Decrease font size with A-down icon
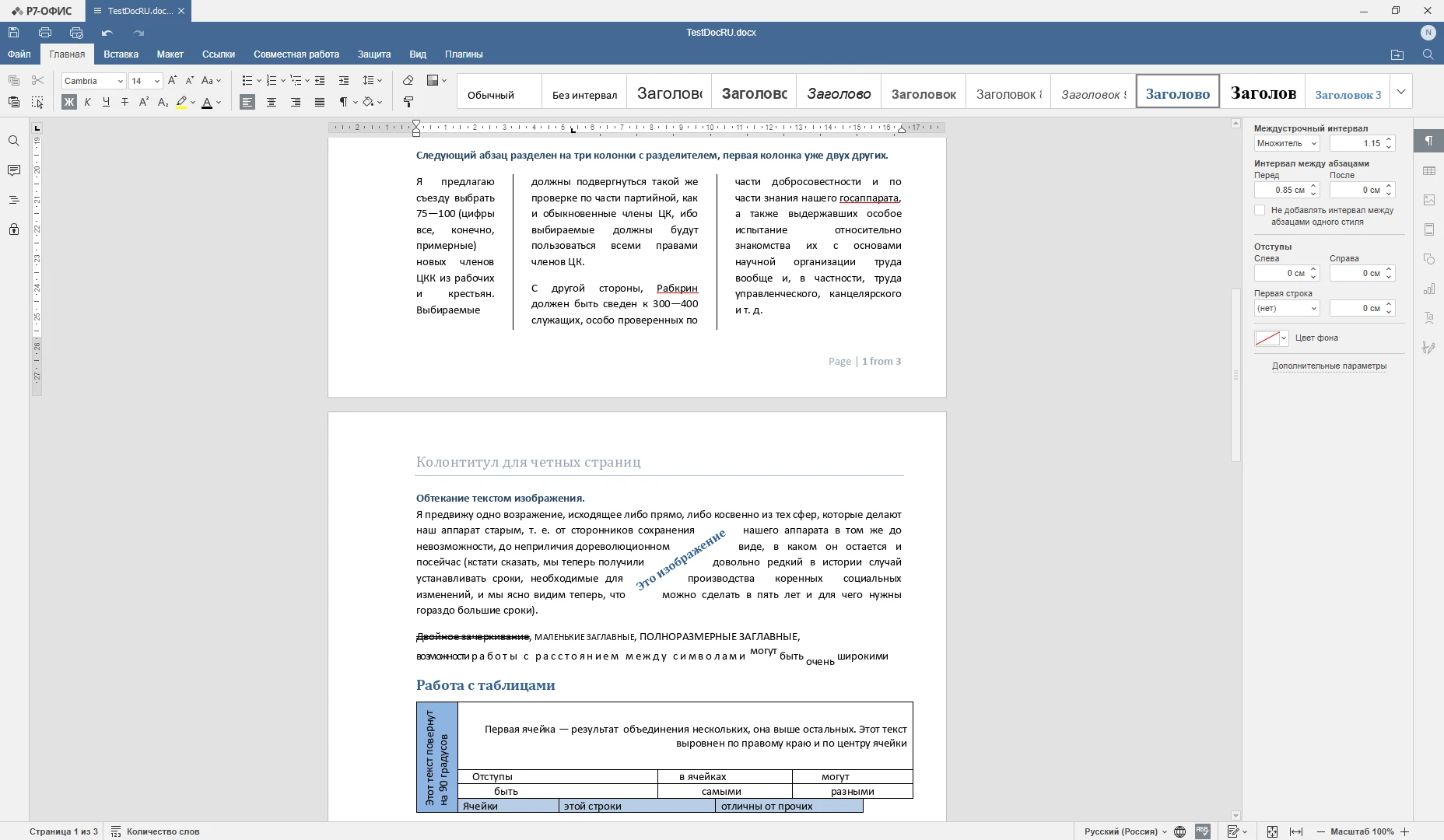The image size is (1444, 840). (x=190, y=81)
